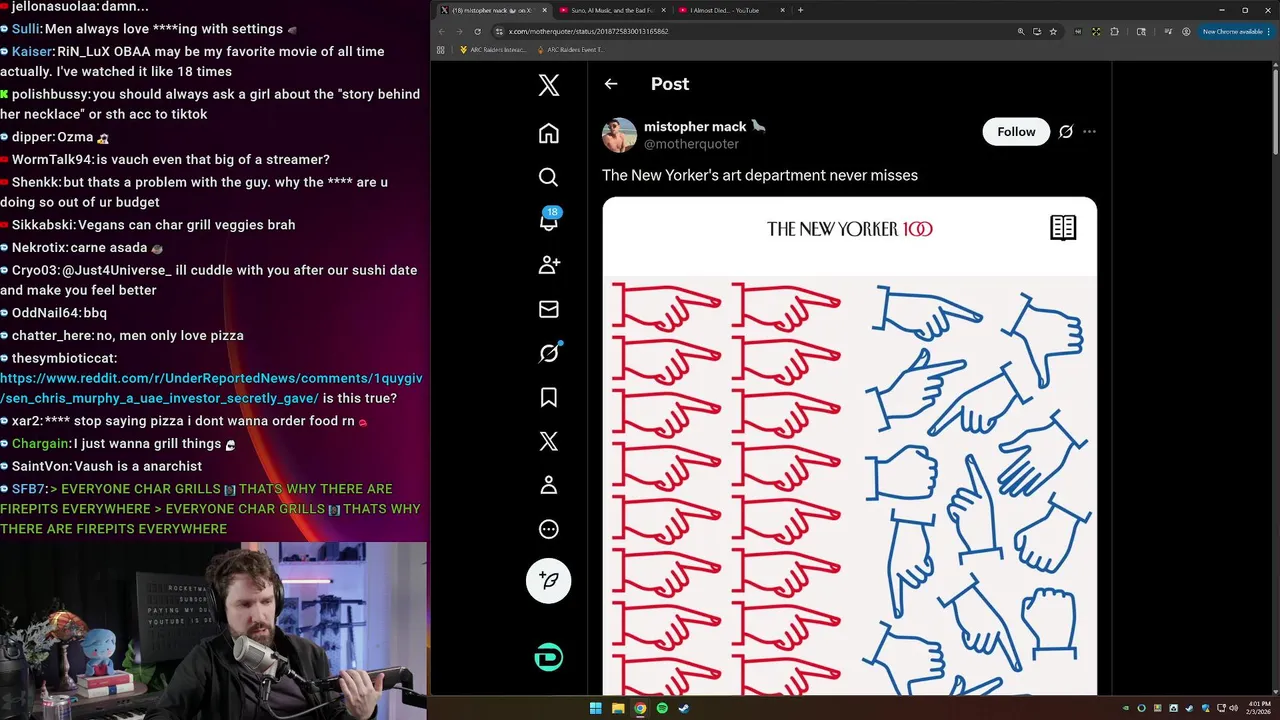Viewport: 1280px width, 720px height.
Task: Open ARC Raiders Interactive bookmark
Action: pos(493,50)
